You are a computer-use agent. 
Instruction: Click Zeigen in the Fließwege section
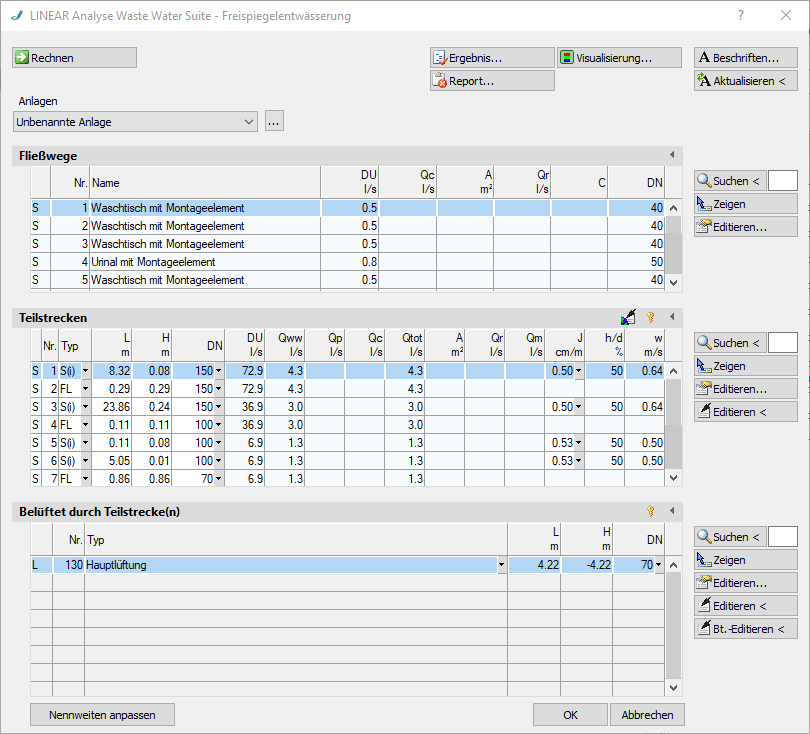[745, 204]
